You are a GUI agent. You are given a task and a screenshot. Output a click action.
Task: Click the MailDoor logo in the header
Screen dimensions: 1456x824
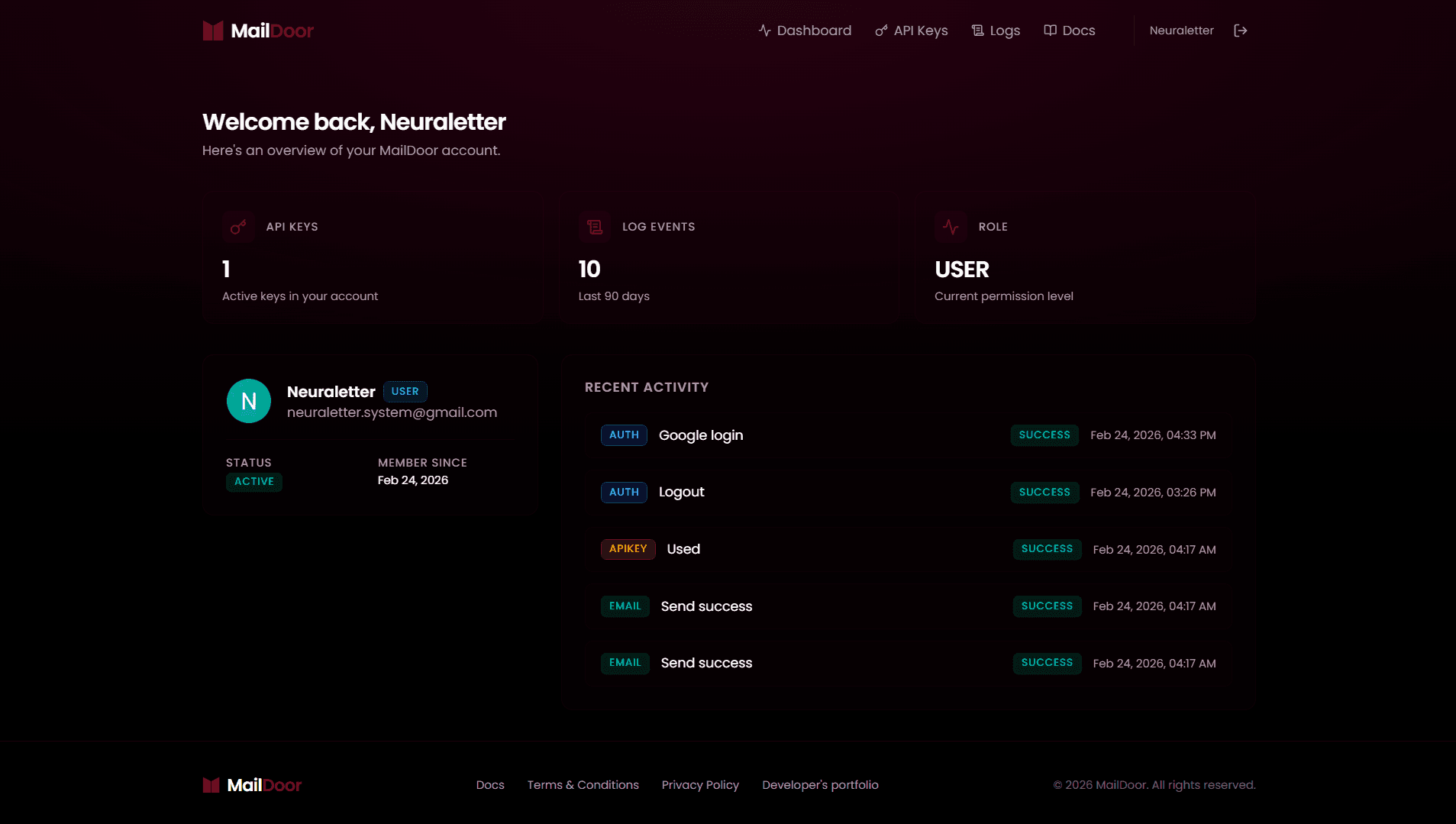tap(258, 31)
